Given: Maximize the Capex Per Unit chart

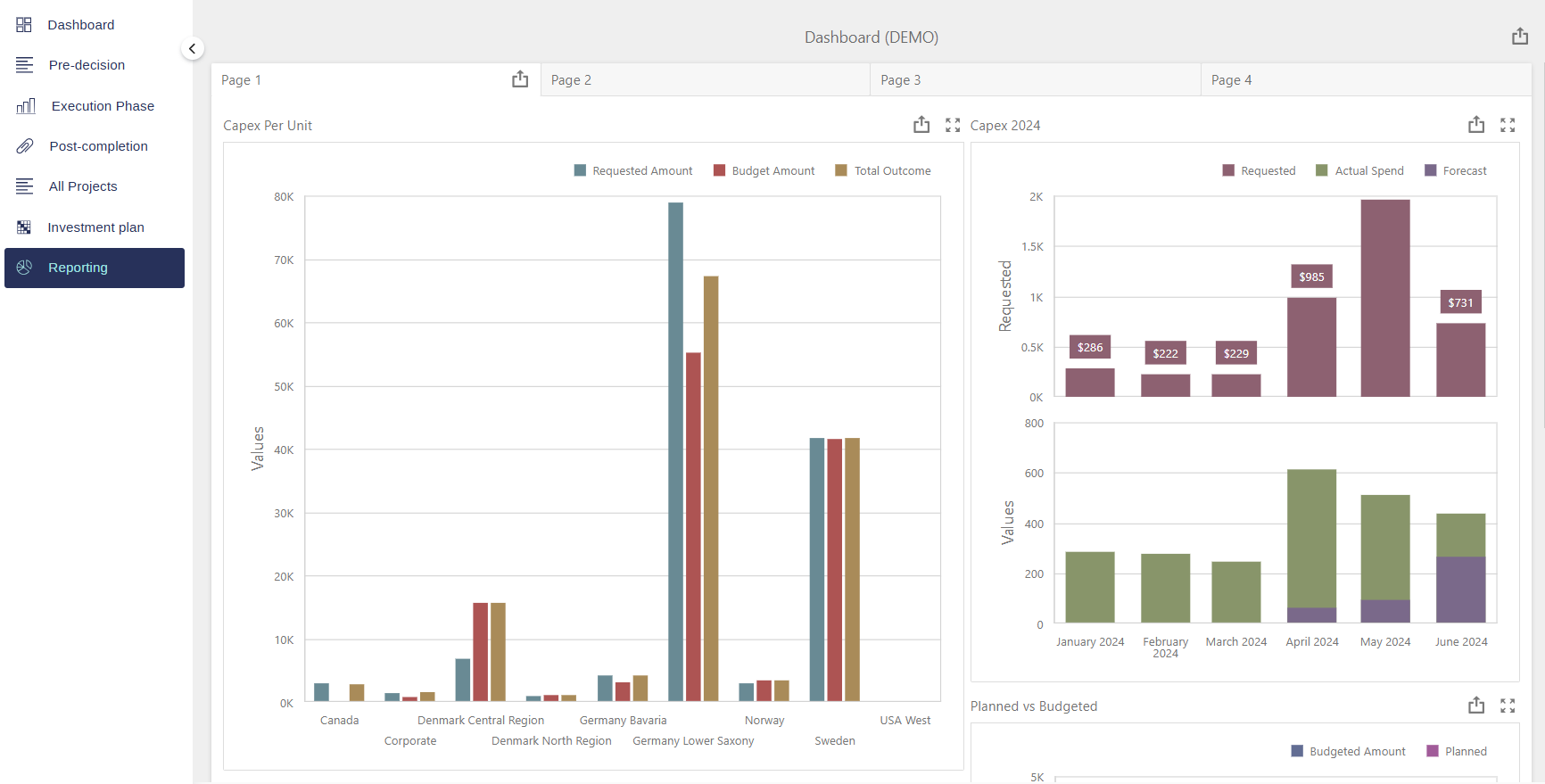Looking at the screenshot, I should pyautogui.click(x=953, y=125).
